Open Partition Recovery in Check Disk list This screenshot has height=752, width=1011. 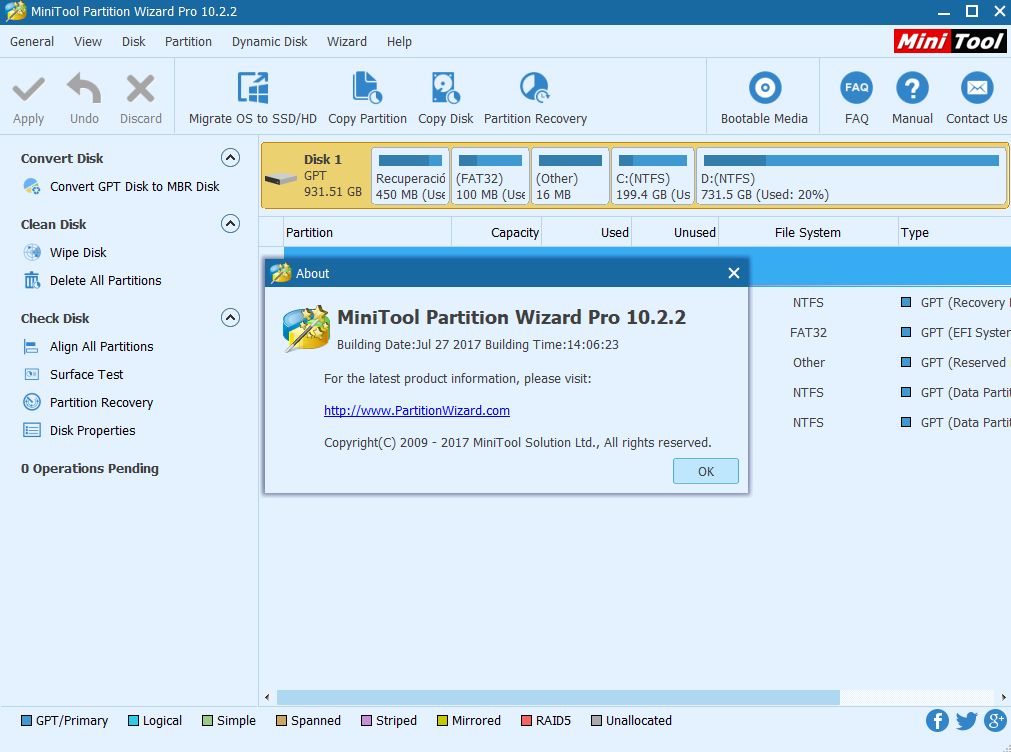(x=101, y=402)
